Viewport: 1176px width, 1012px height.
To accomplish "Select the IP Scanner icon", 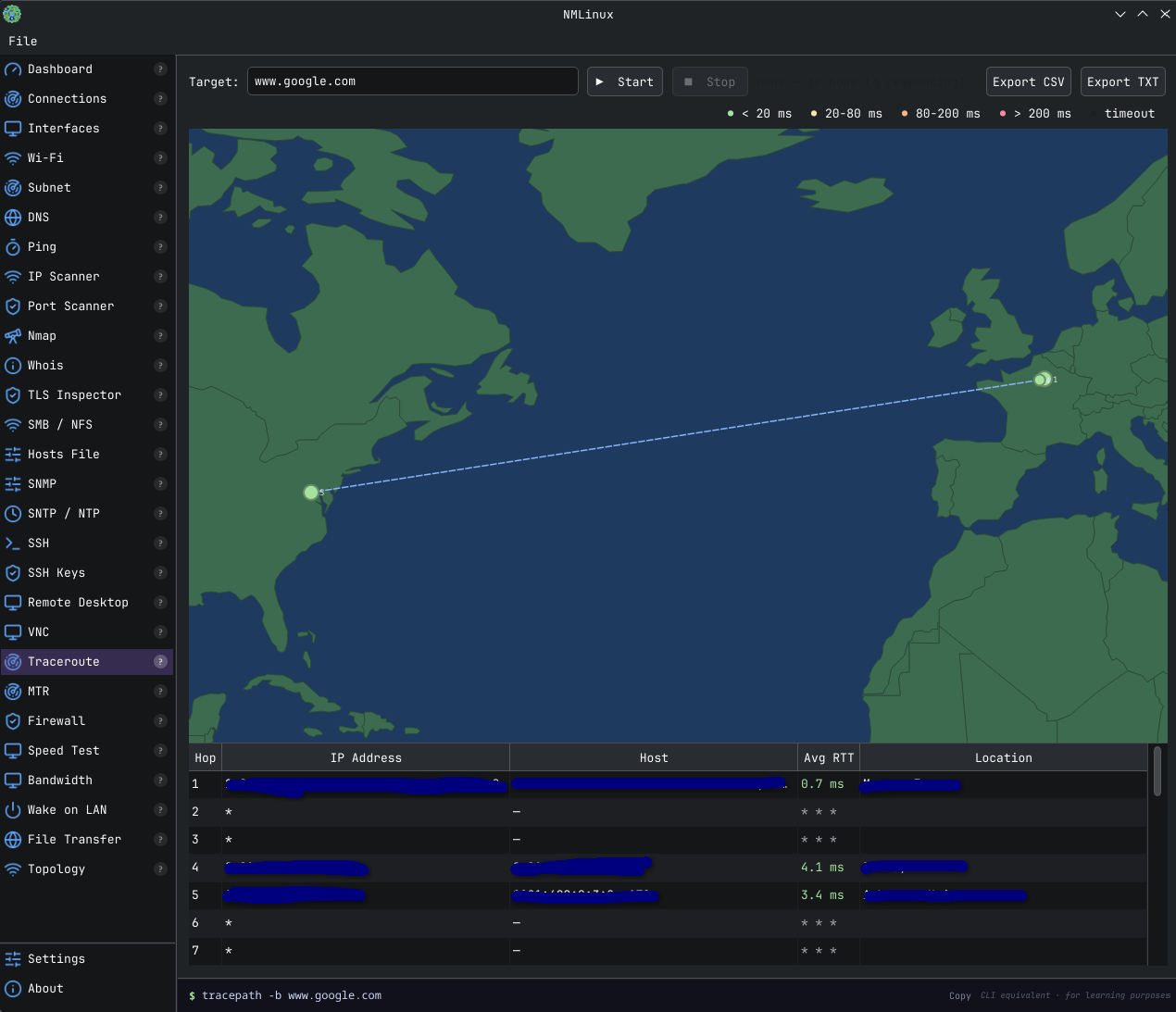I will 13,277.
